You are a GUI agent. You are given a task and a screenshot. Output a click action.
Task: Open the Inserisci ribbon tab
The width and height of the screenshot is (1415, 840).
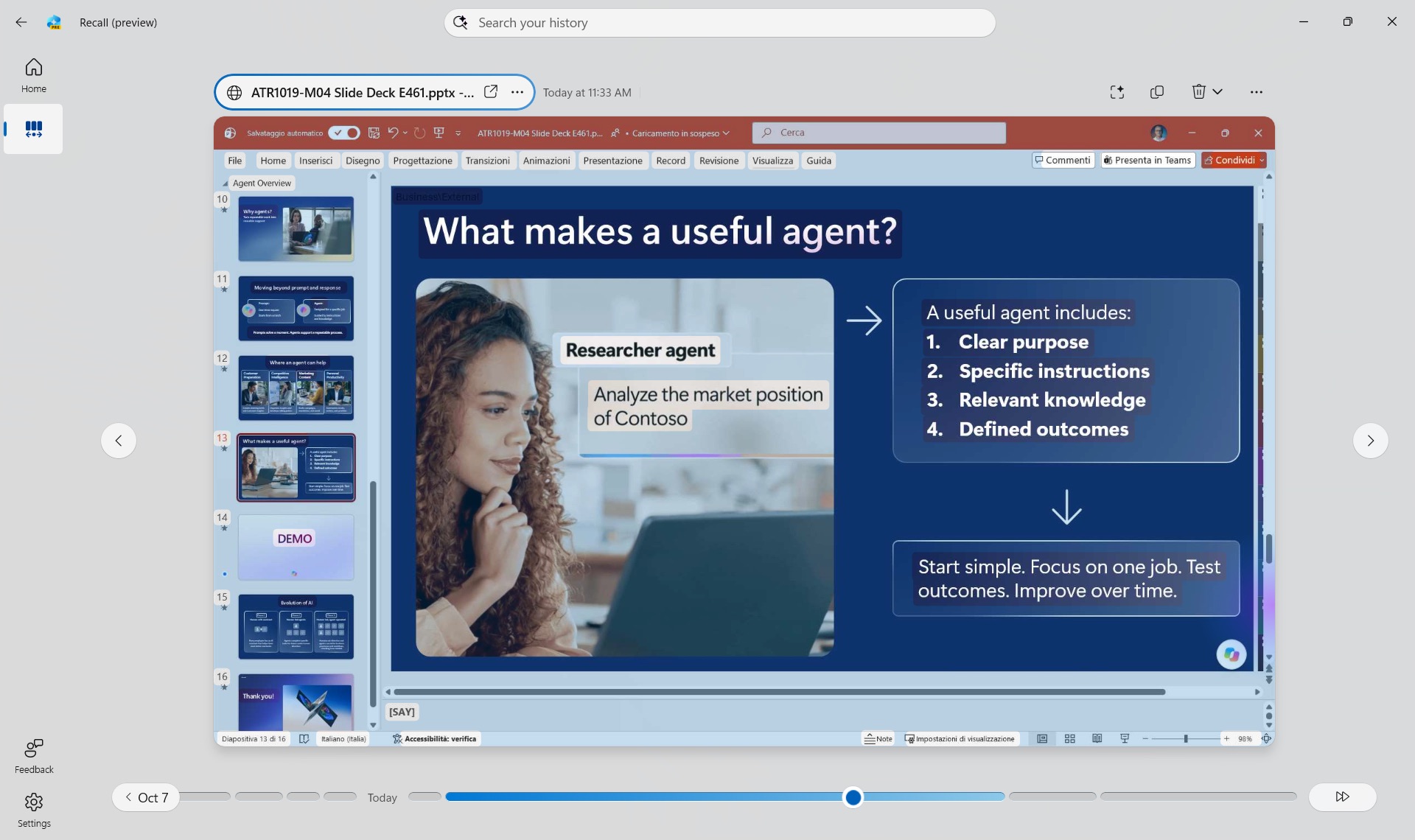point(315,161)
